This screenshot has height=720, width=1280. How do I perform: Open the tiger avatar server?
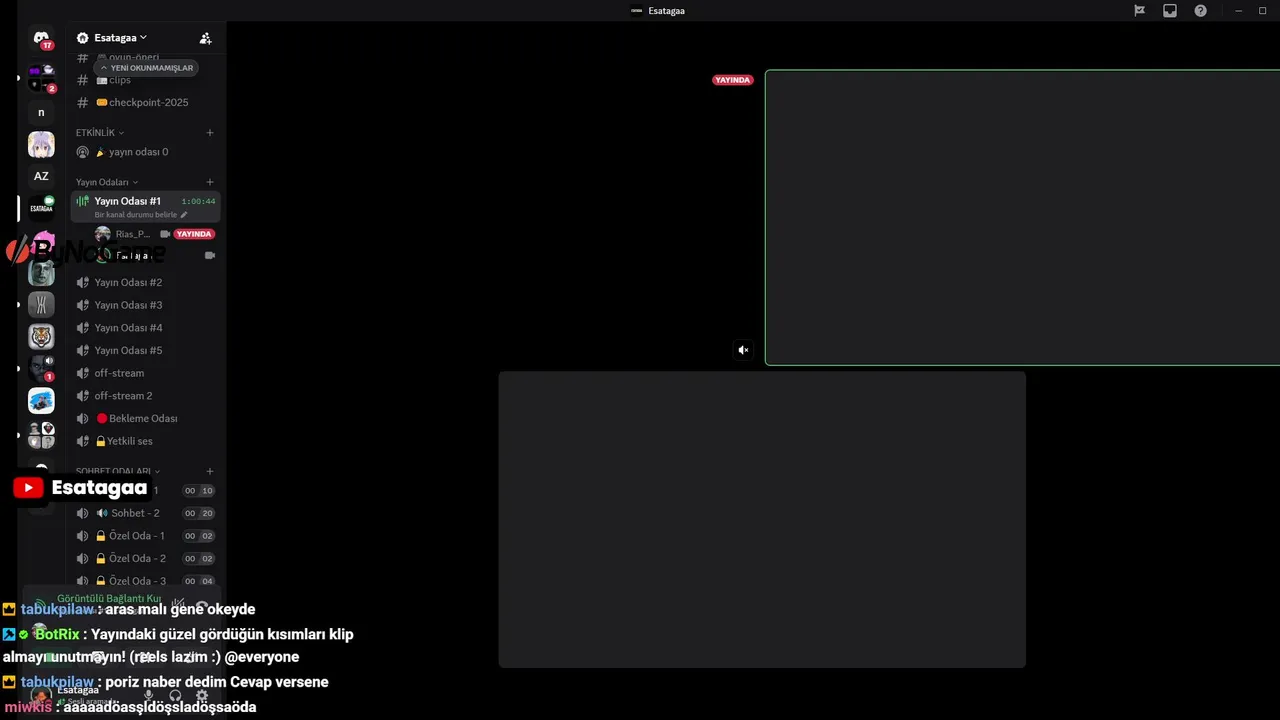(x=41, y=336)
